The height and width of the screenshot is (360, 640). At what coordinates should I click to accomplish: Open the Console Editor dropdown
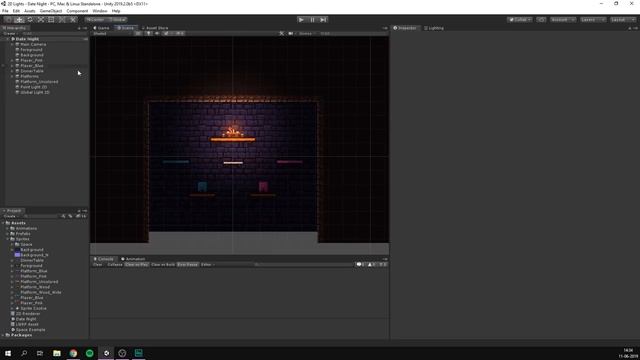[208, 264]
